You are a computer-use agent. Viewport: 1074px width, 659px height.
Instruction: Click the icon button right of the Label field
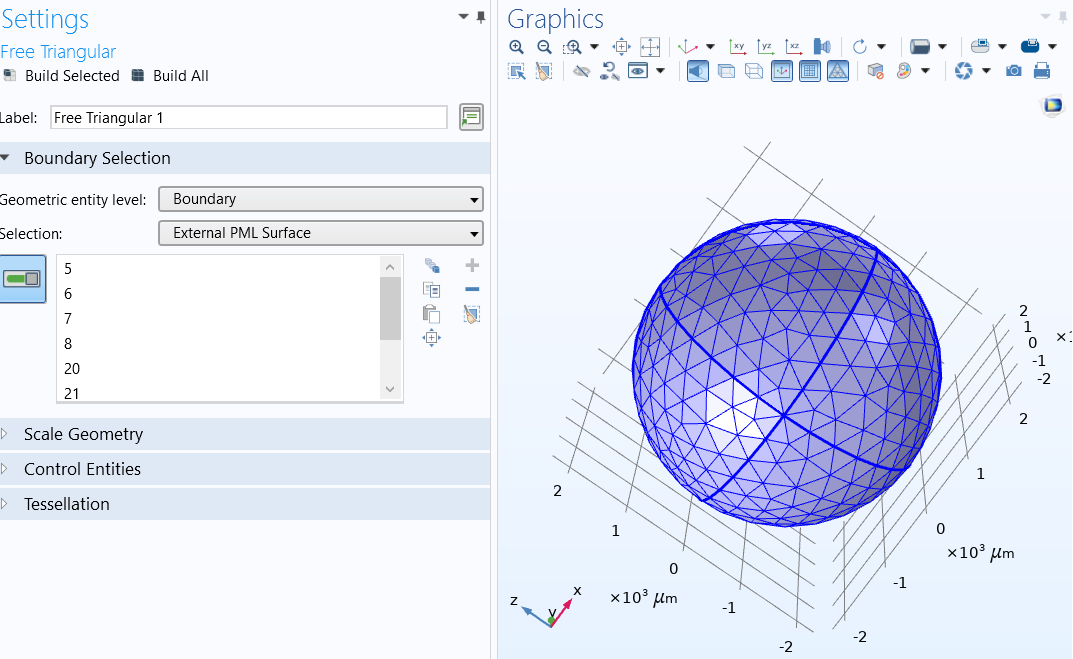[471, 117]
